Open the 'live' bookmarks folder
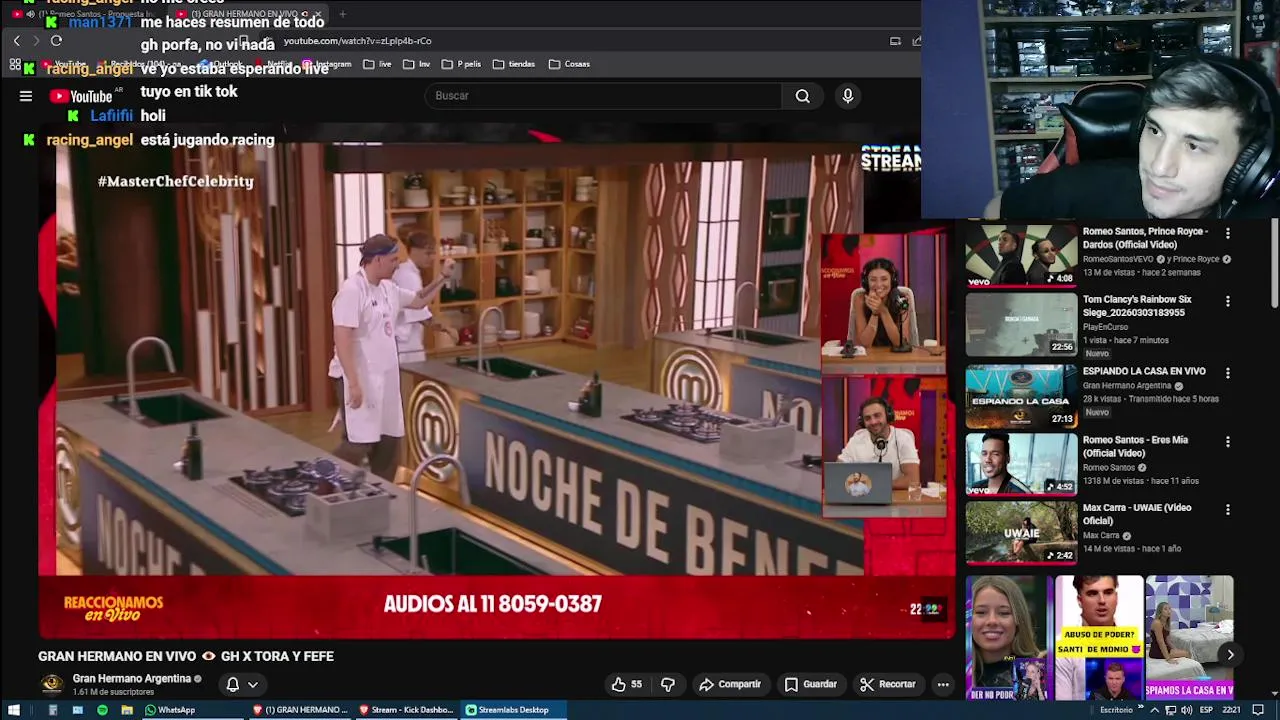Image resolution: width=1280 pixels, height=720 pixels. point(378,64)
